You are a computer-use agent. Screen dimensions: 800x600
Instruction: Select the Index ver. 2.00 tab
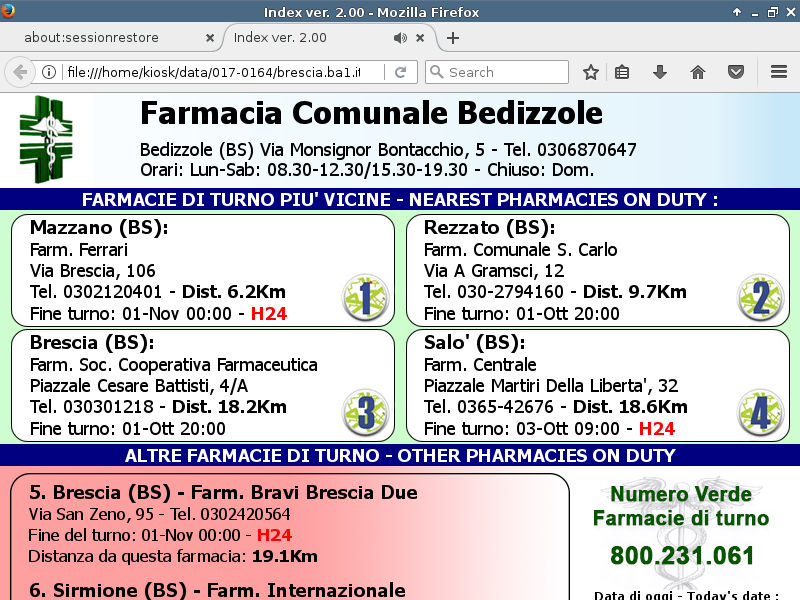[x=300, y=38]
